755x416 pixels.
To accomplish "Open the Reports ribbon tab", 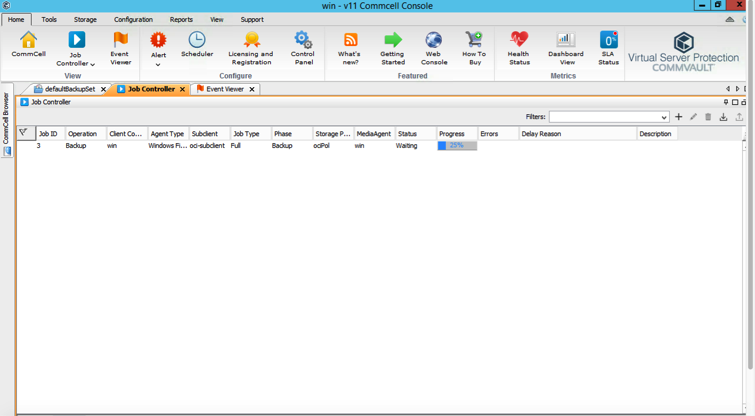I will coord(181,20).
